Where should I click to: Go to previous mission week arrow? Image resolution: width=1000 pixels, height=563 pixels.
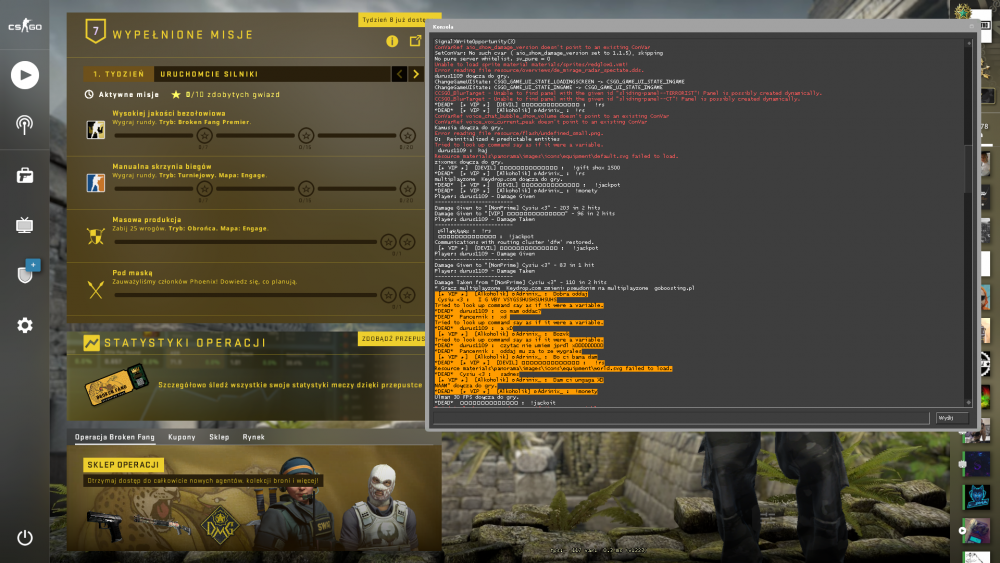(400, 74)
